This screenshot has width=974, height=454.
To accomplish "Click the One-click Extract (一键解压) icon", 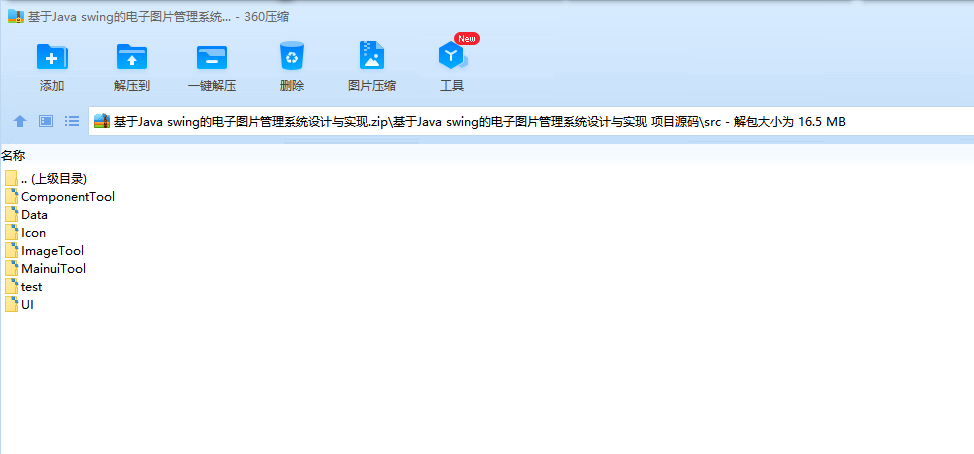I will [x=212, y=57].
